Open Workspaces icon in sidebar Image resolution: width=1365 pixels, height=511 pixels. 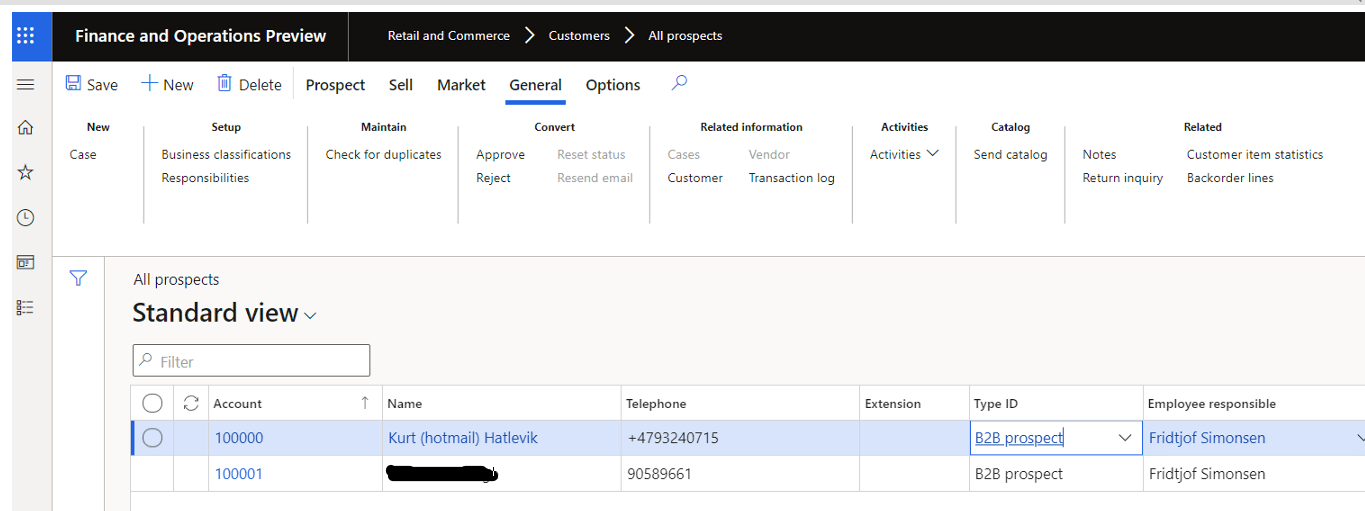pos(26,263)
